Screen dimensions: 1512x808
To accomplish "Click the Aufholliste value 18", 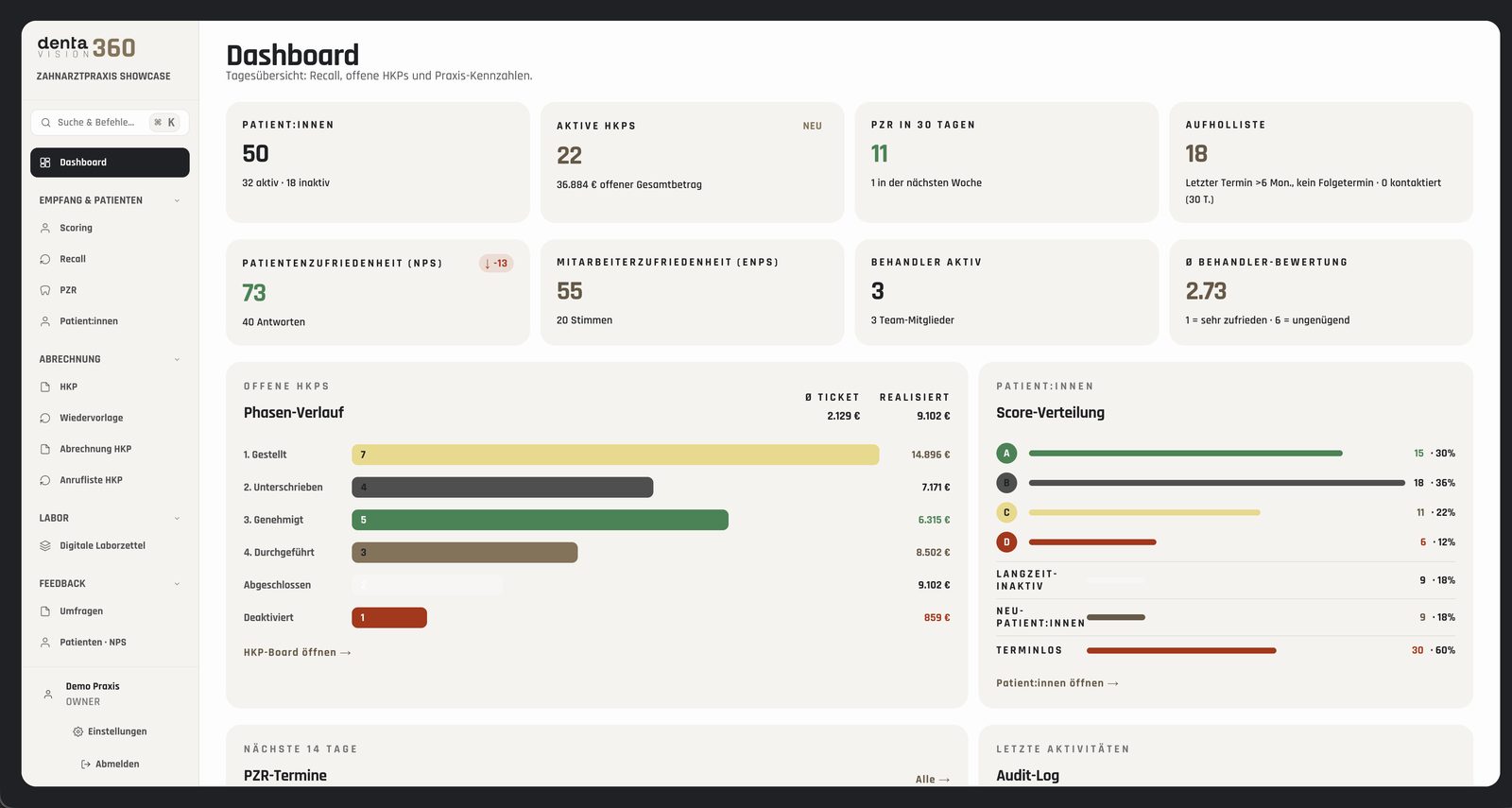I will [1196, 154].
